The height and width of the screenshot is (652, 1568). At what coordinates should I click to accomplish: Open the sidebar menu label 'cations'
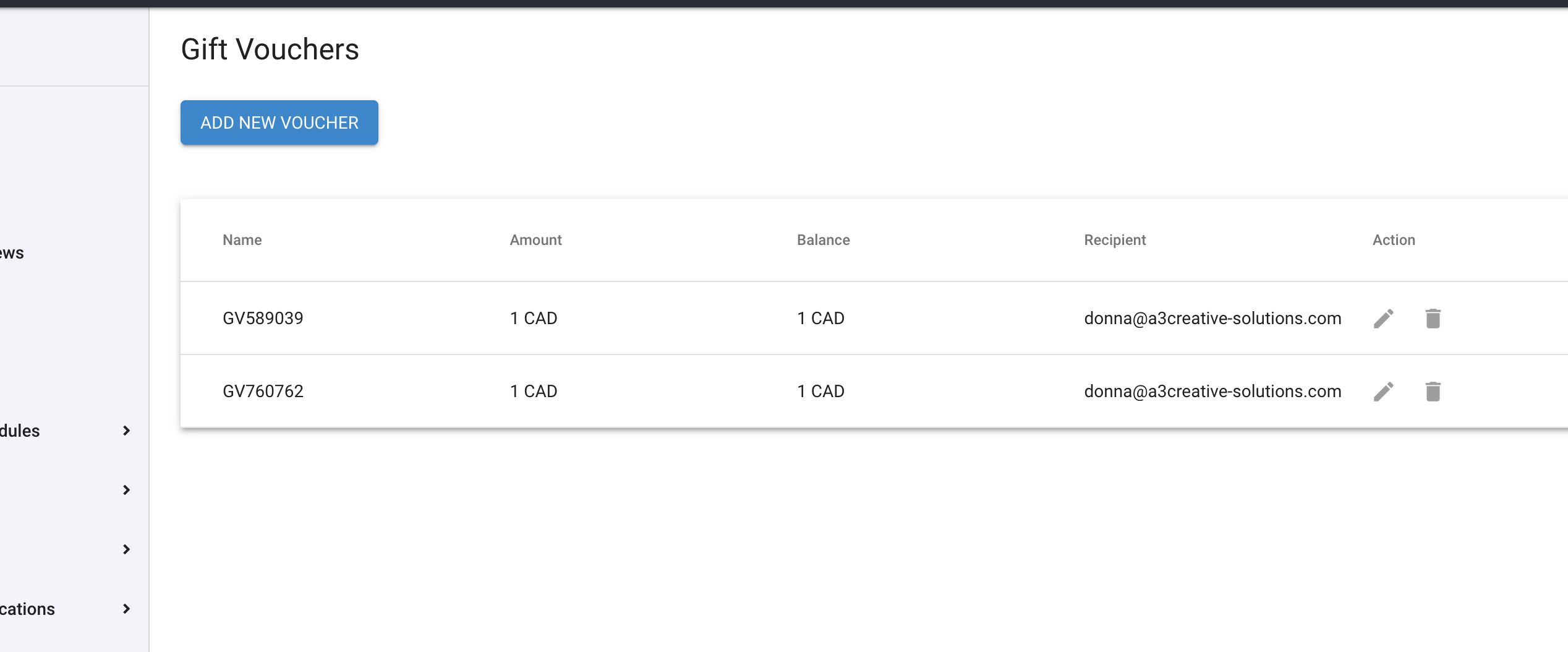(27, 609)
